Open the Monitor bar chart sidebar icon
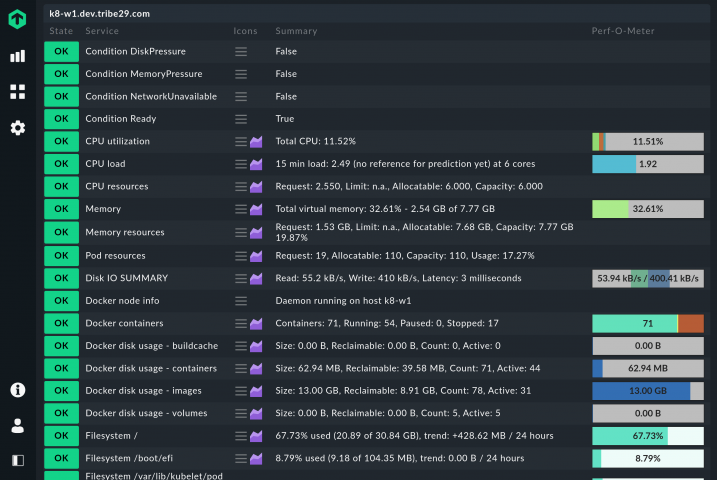This screenshot has height=480, width=717. click(17, 56)
